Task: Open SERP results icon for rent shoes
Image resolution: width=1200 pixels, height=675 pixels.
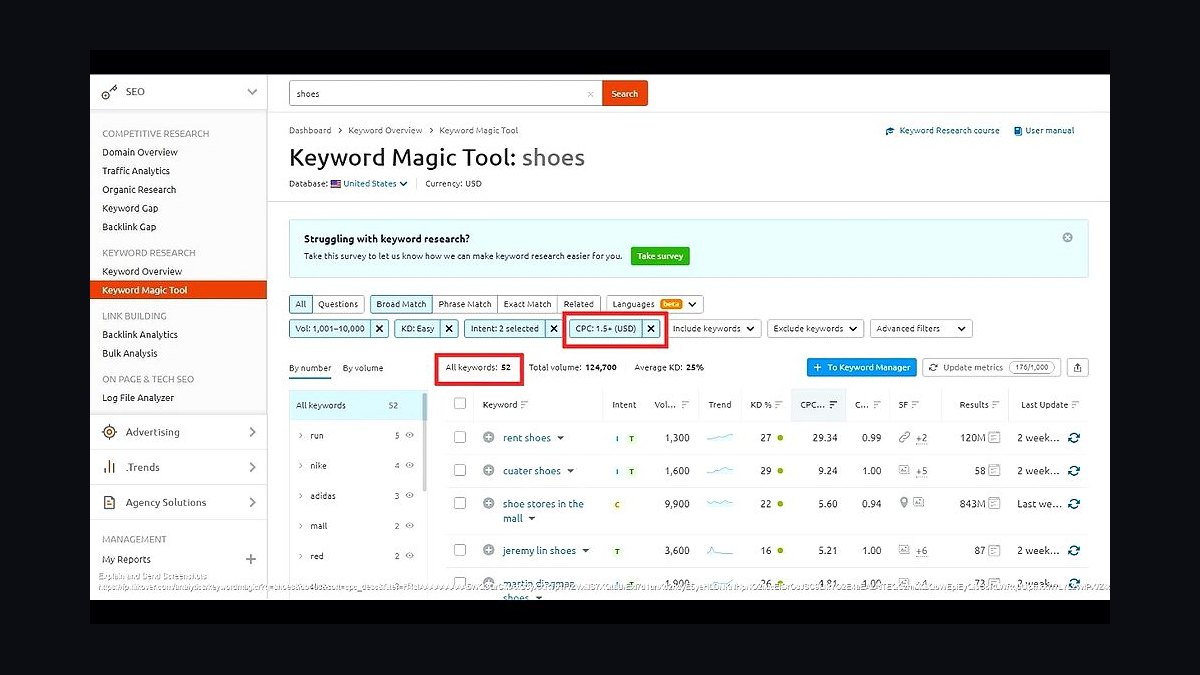Action: click(x=995, y=438)
